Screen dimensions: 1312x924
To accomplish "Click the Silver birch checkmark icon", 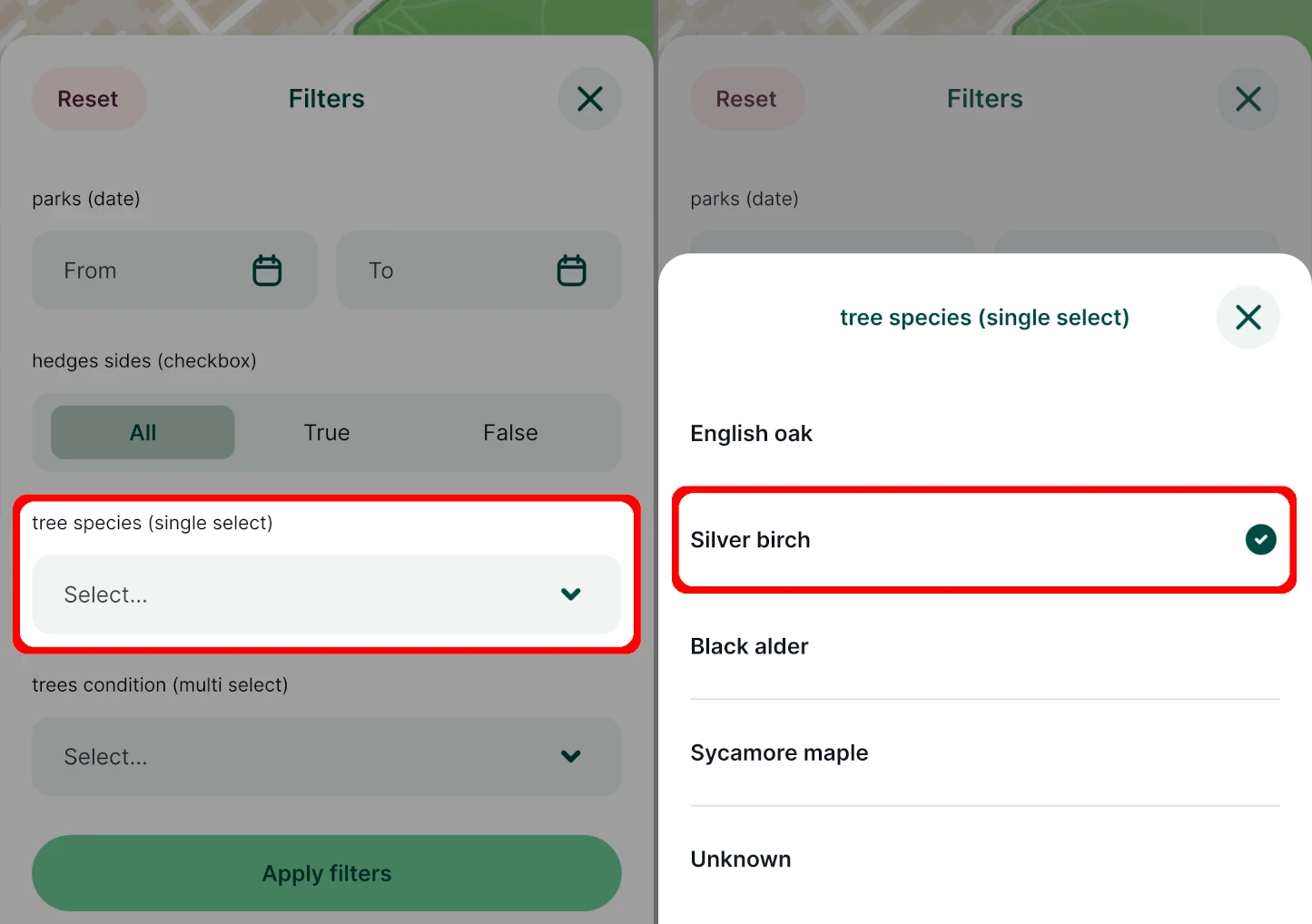I will (1260, 540).
